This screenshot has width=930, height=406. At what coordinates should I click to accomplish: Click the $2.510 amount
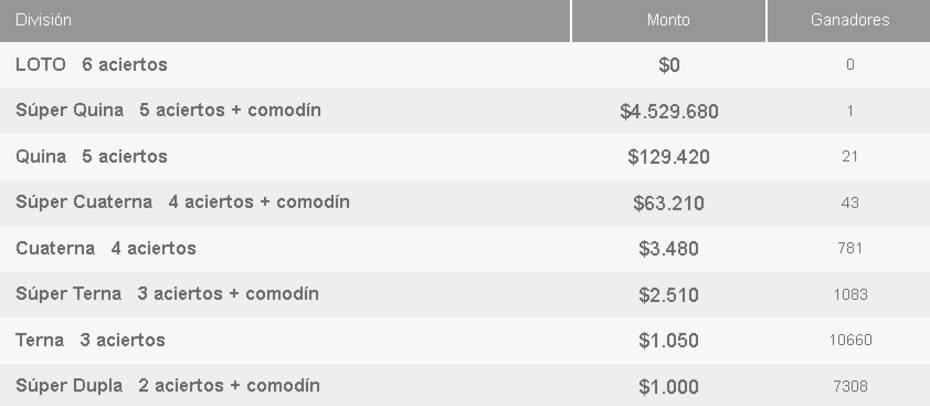pos(669,295)
